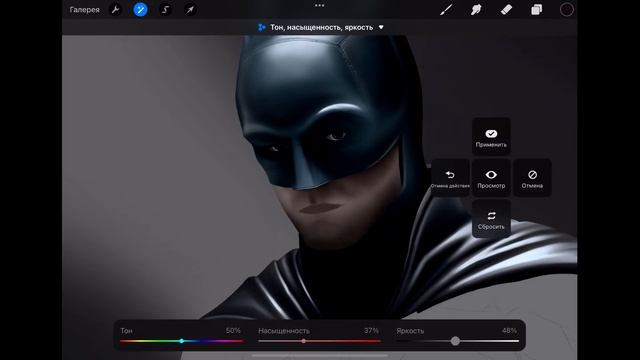The width and height of the screenshot is (640, 360).
Task: Open the Adjustments magic wand menu
Action: (x=140, y=9)
